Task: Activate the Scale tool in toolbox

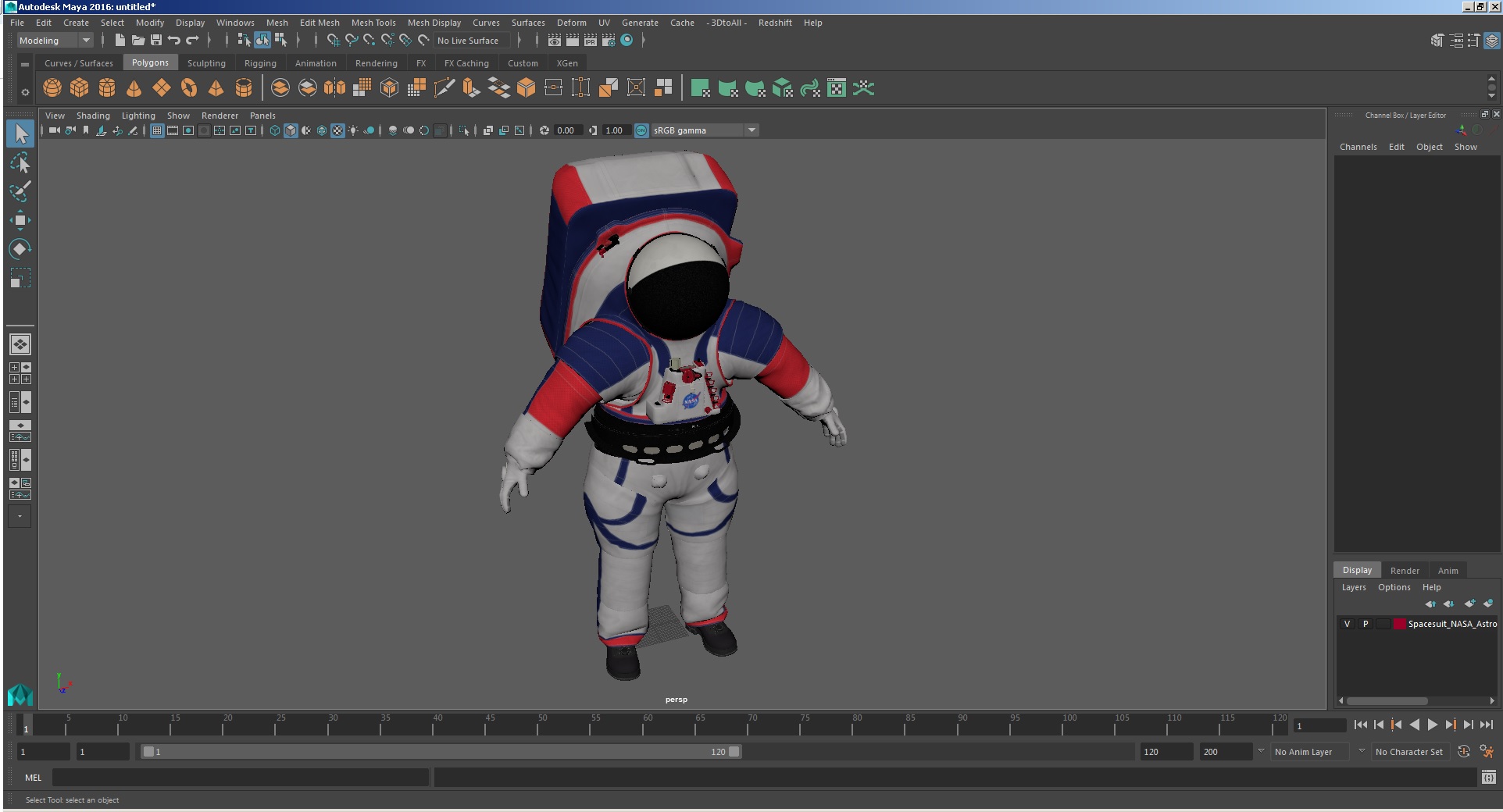Action: click(20, 279)
